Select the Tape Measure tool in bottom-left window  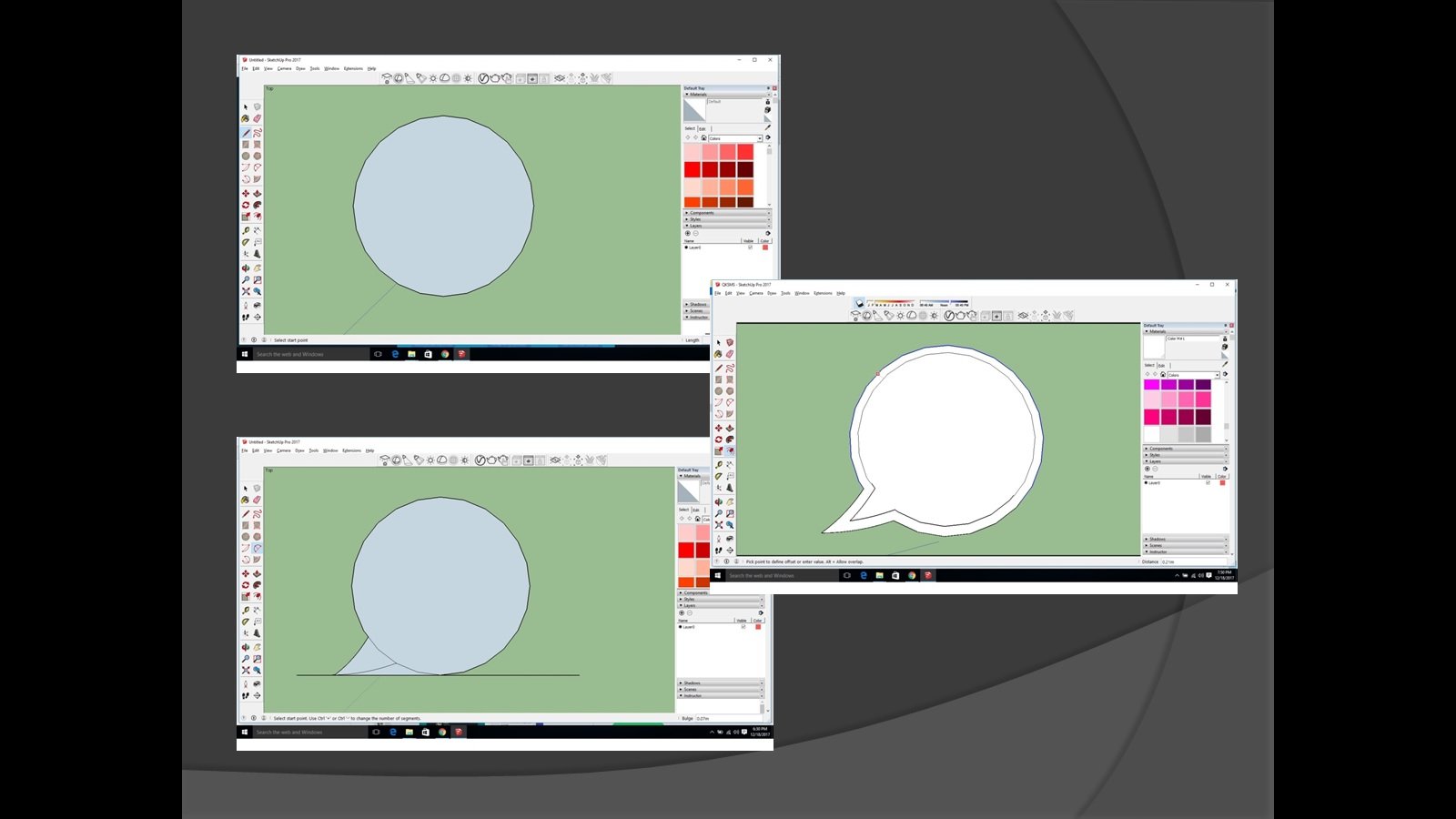tap(246, 610)
